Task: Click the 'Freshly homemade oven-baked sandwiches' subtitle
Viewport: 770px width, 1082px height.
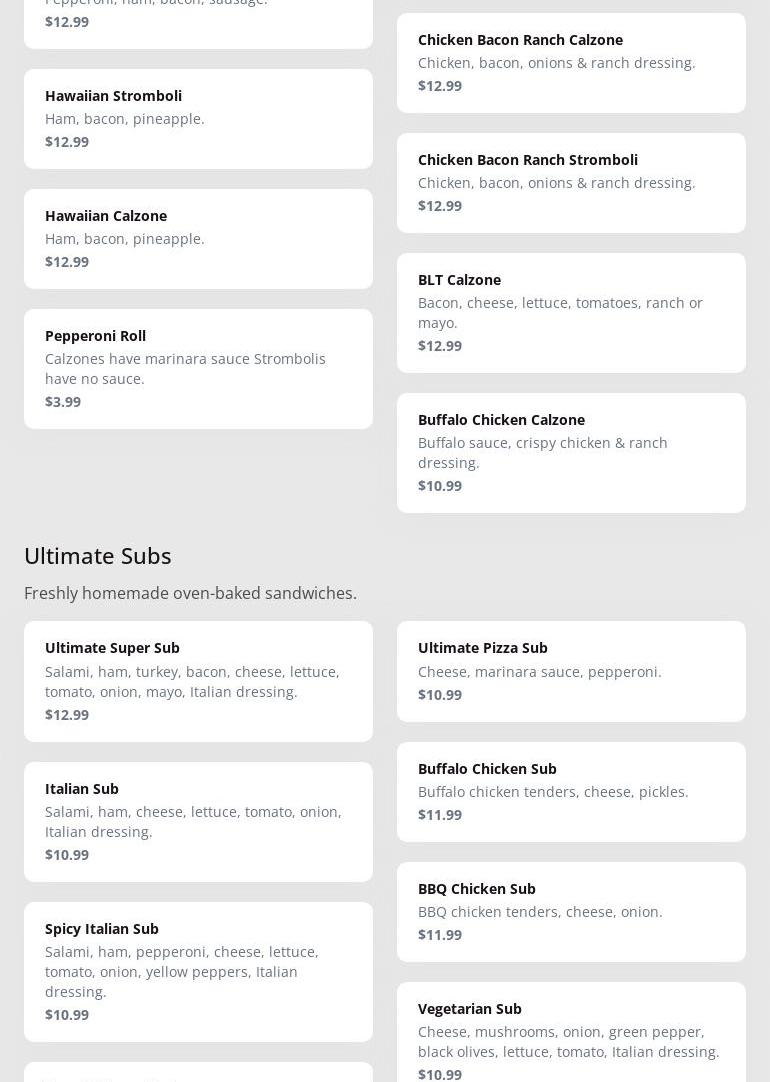Action: coord(190,593)
